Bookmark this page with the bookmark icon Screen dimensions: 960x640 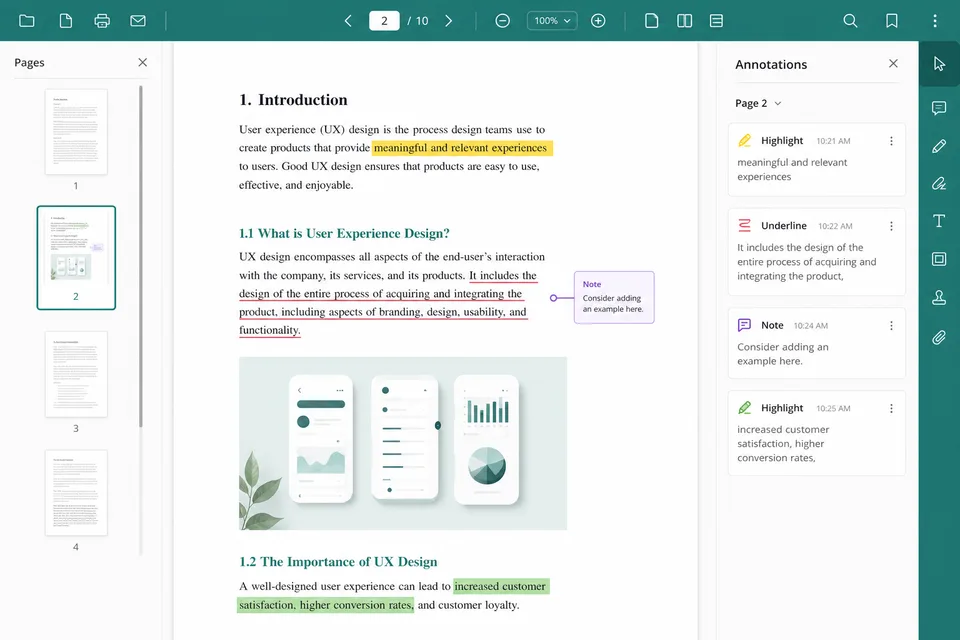tap(891, 21)
